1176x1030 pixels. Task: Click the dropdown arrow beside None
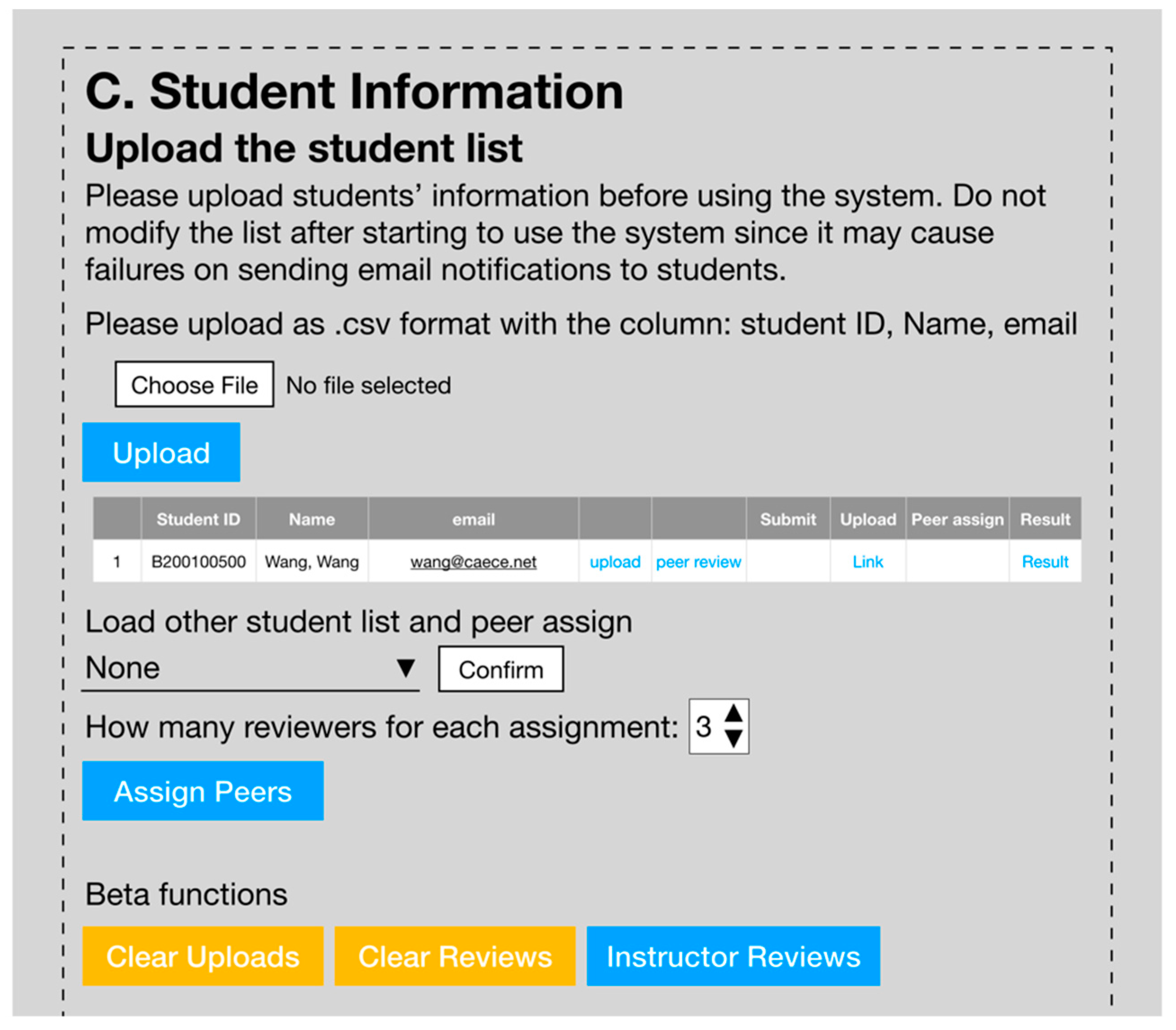pyautogui.click(x=406, y=668)
